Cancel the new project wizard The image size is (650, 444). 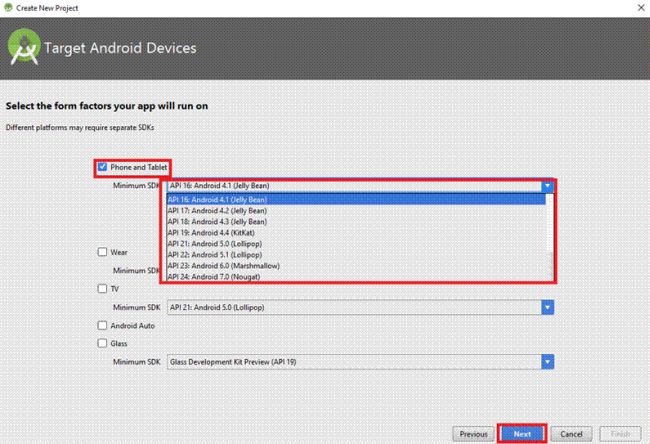coord(571,434)
